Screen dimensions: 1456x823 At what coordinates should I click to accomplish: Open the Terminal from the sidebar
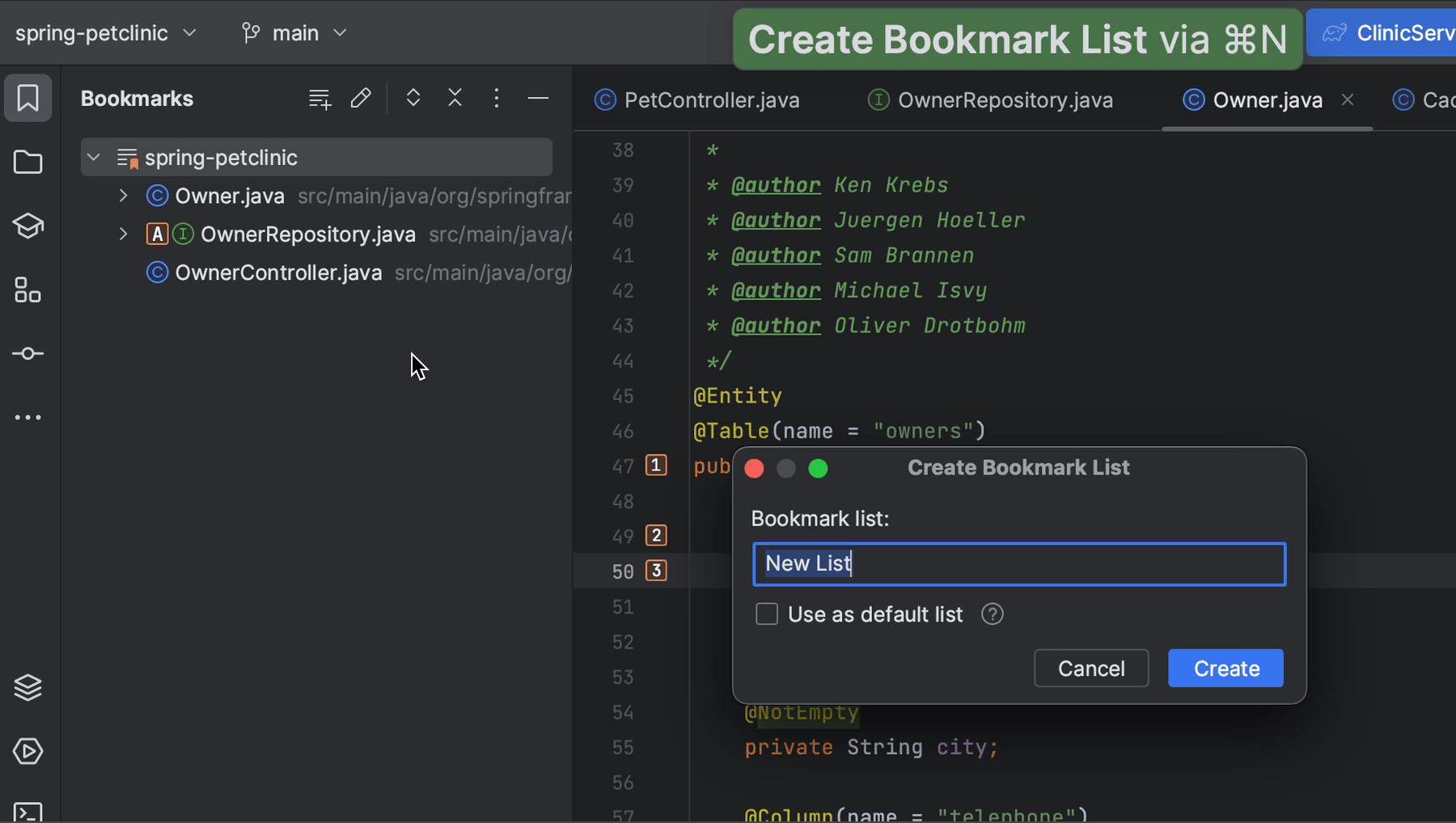pos(28,811)
